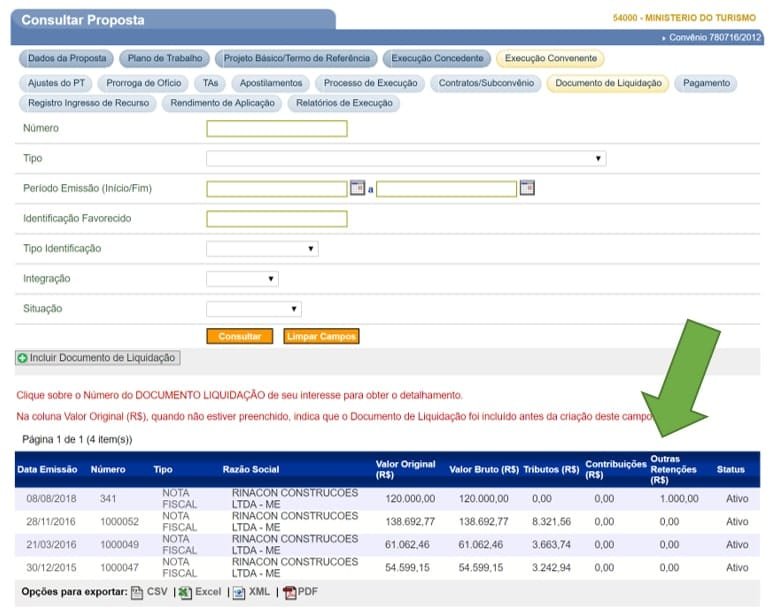Focus the Número input field
Viewport: 774px width, 614px height.
[x=277, y=129]
